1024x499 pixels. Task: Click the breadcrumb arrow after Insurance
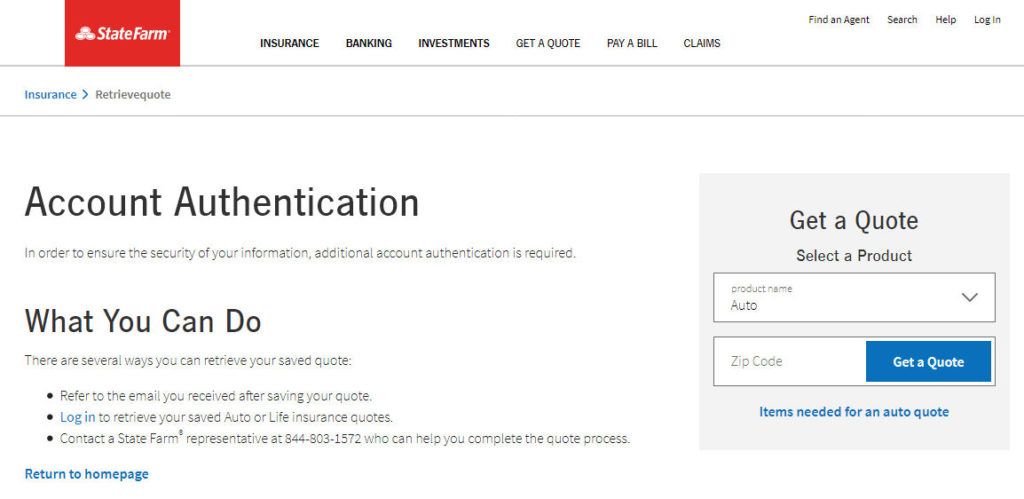tap(85, 95)
